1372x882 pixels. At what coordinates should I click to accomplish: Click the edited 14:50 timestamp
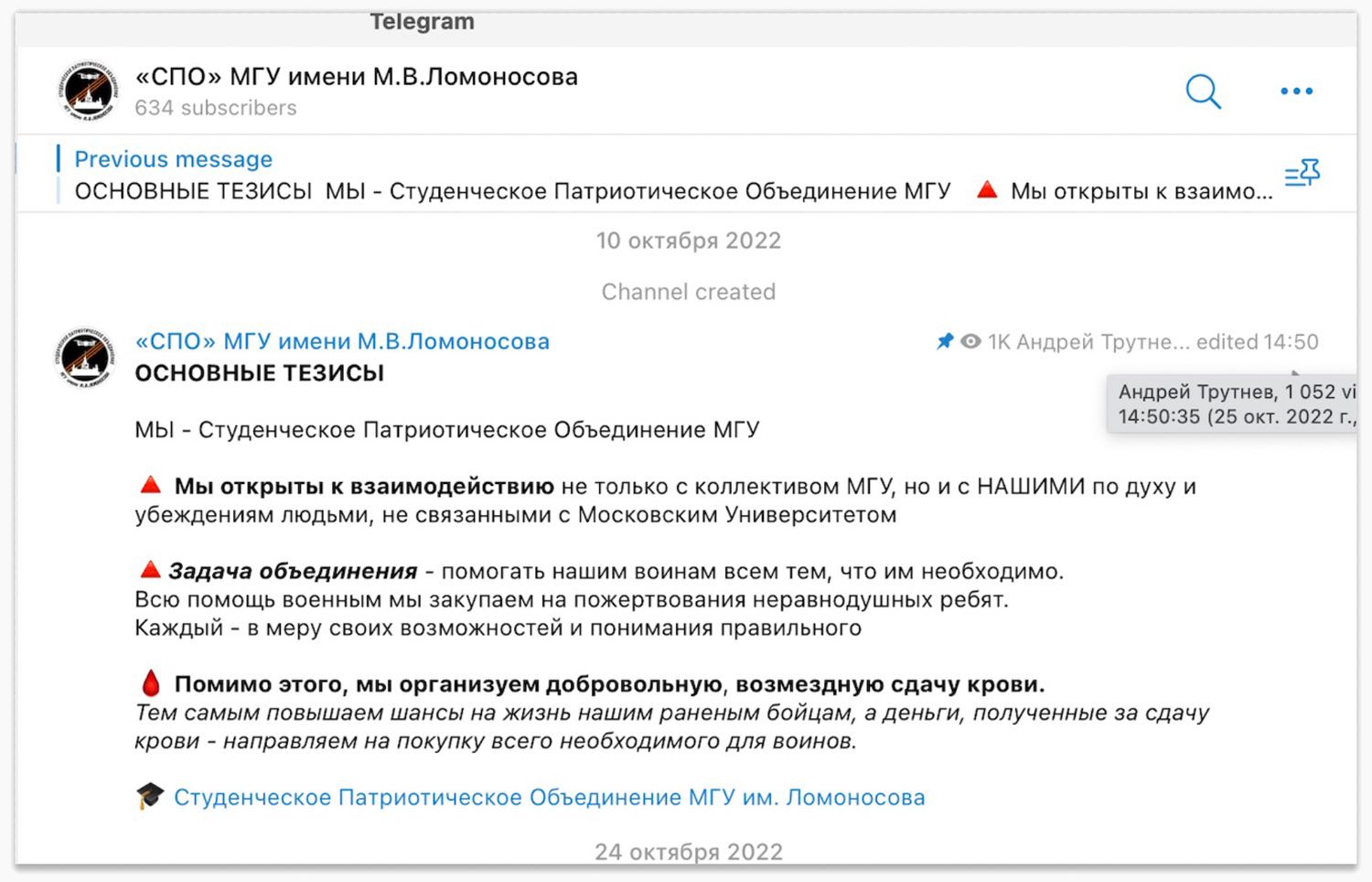pyautogui.click(x=1257, y=342)
